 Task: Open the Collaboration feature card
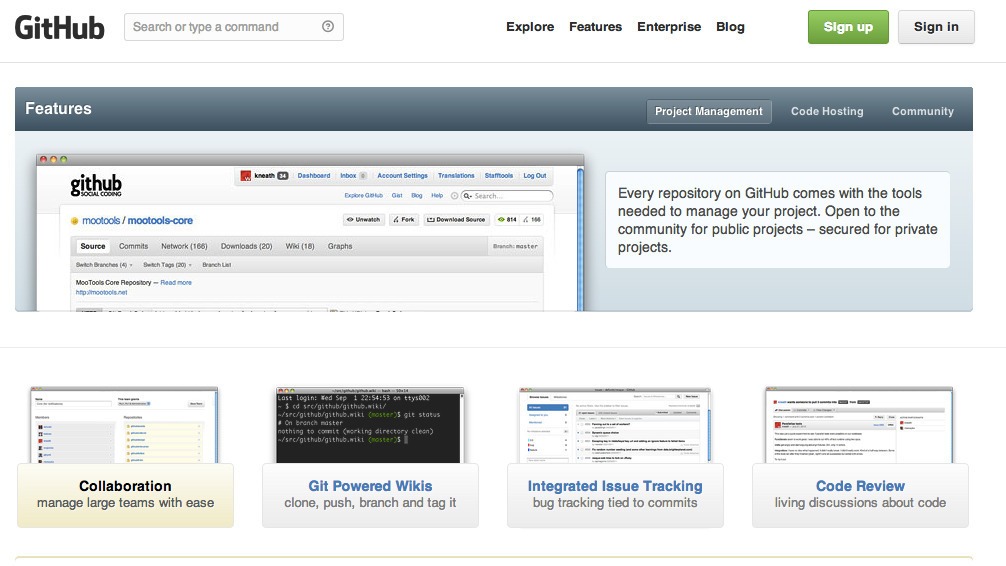pos(125,495)
